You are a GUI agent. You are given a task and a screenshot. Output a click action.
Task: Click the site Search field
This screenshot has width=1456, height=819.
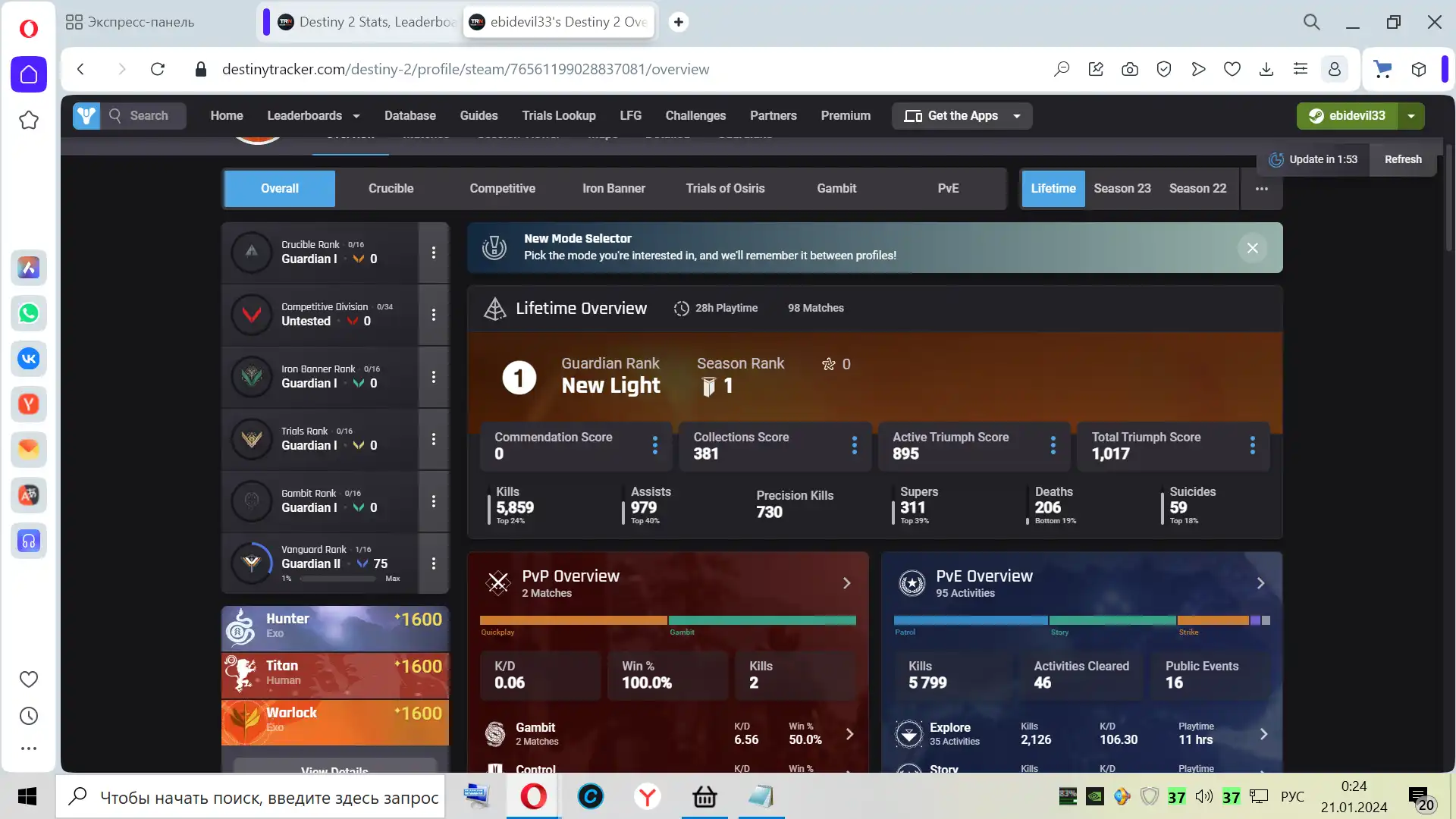click(x=144, y=115)
